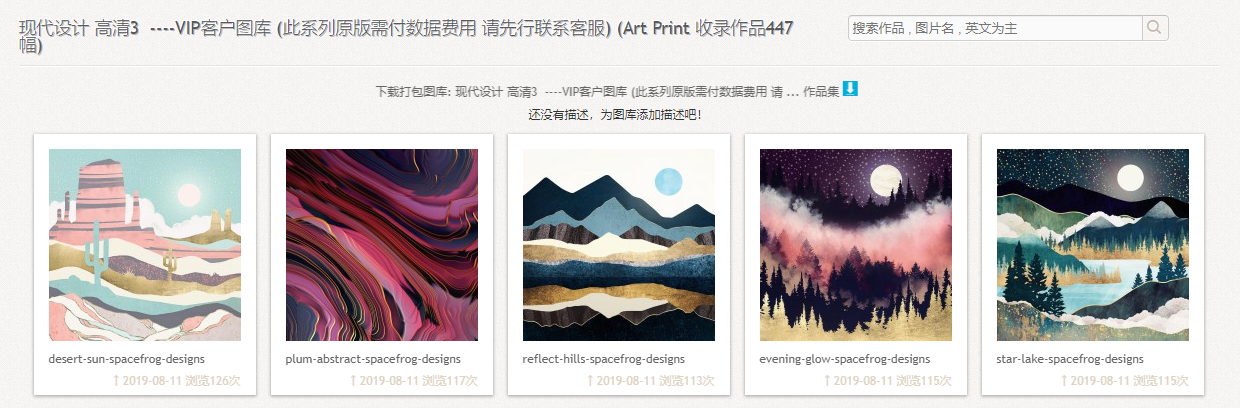Click the star-lake-spacefrog-designs title link

click(1070, 359)
